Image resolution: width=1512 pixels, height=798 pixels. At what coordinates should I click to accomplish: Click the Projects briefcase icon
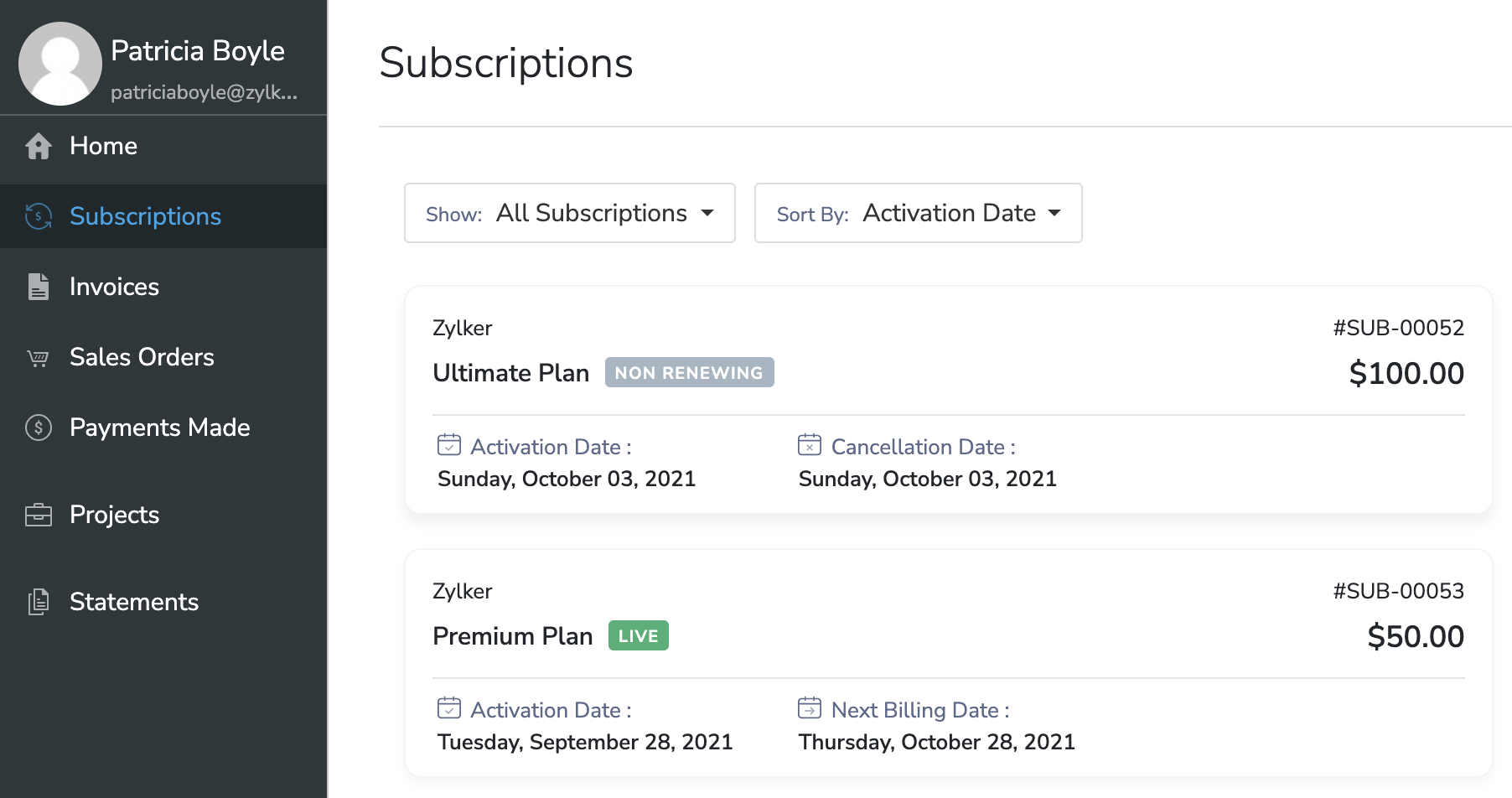39,515
